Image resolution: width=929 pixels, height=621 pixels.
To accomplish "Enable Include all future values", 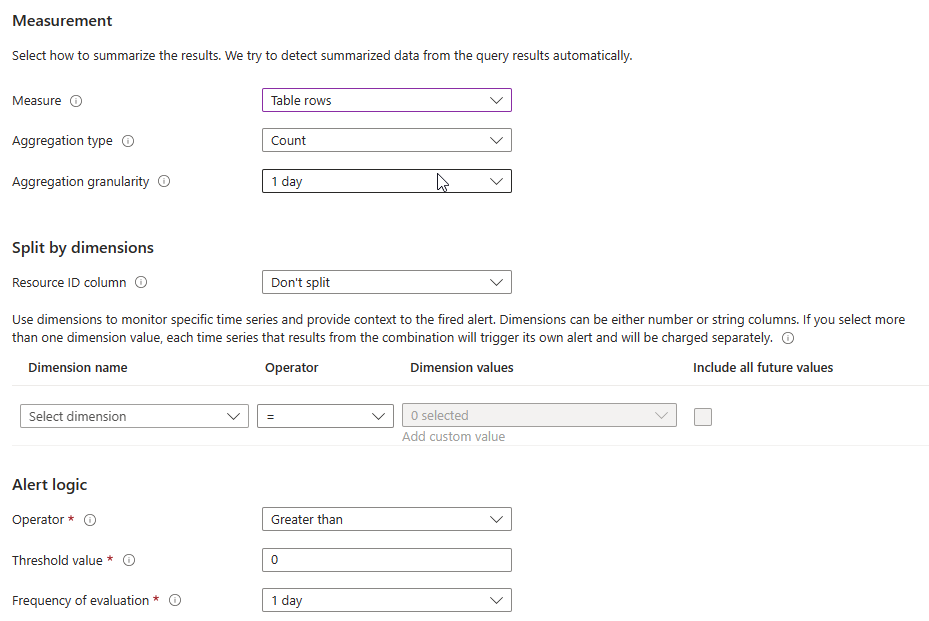I will tap(703, 416).
